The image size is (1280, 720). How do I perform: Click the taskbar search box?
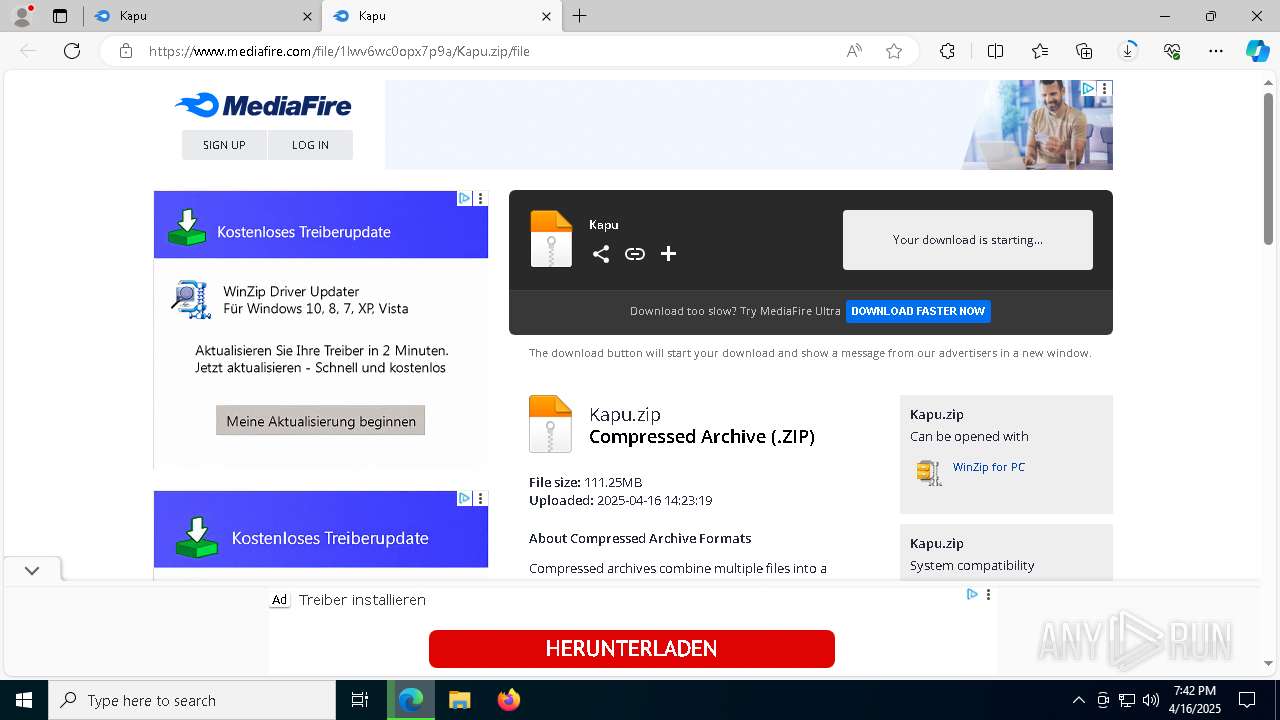click(x=192, y=700)
